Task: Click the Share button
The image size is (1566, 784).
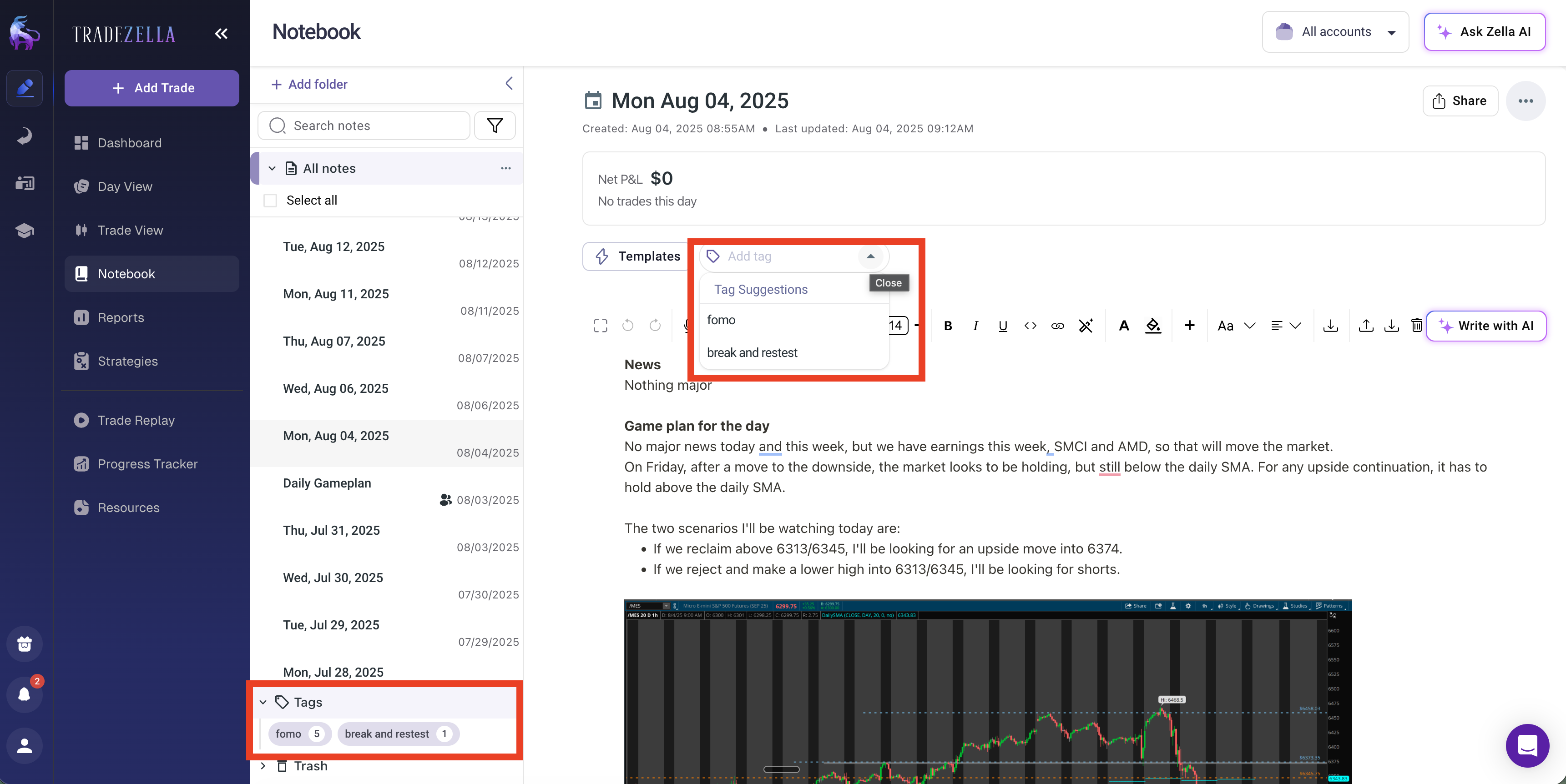Action: 1460,101
